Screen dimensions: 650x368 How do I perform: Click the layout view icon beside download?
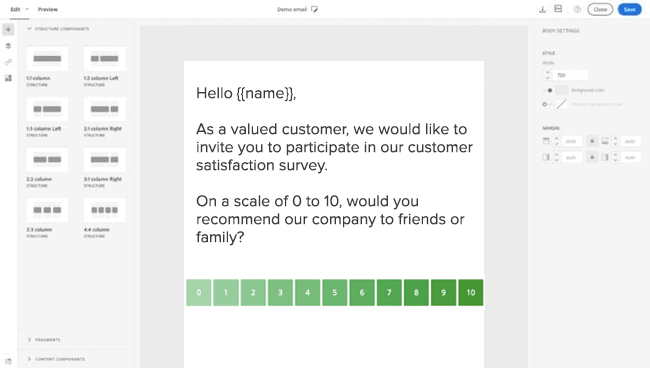[558, 9]
